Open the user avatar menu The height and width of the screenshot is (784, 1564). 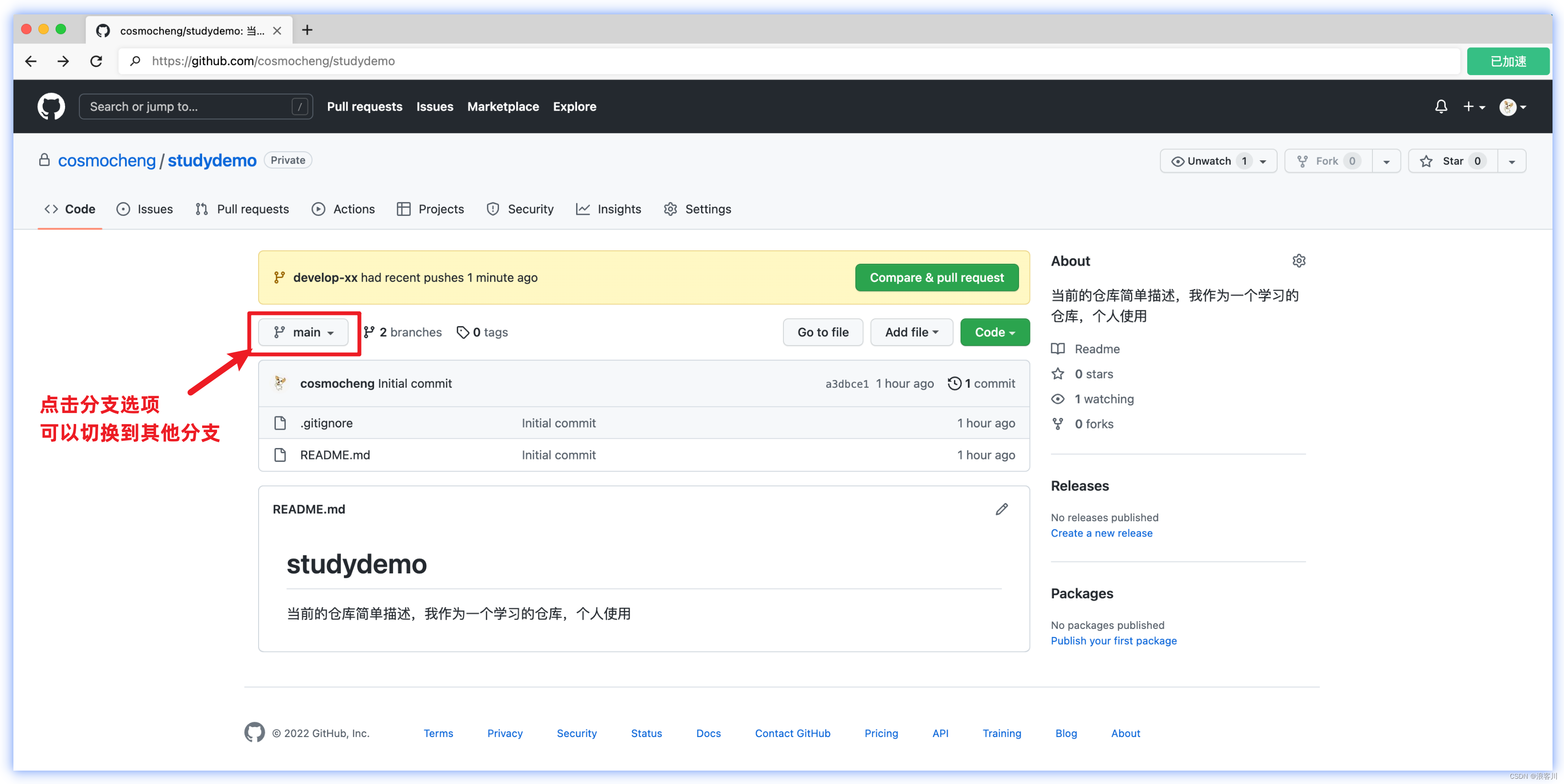pyautogui.click(x=1512, y=107)
